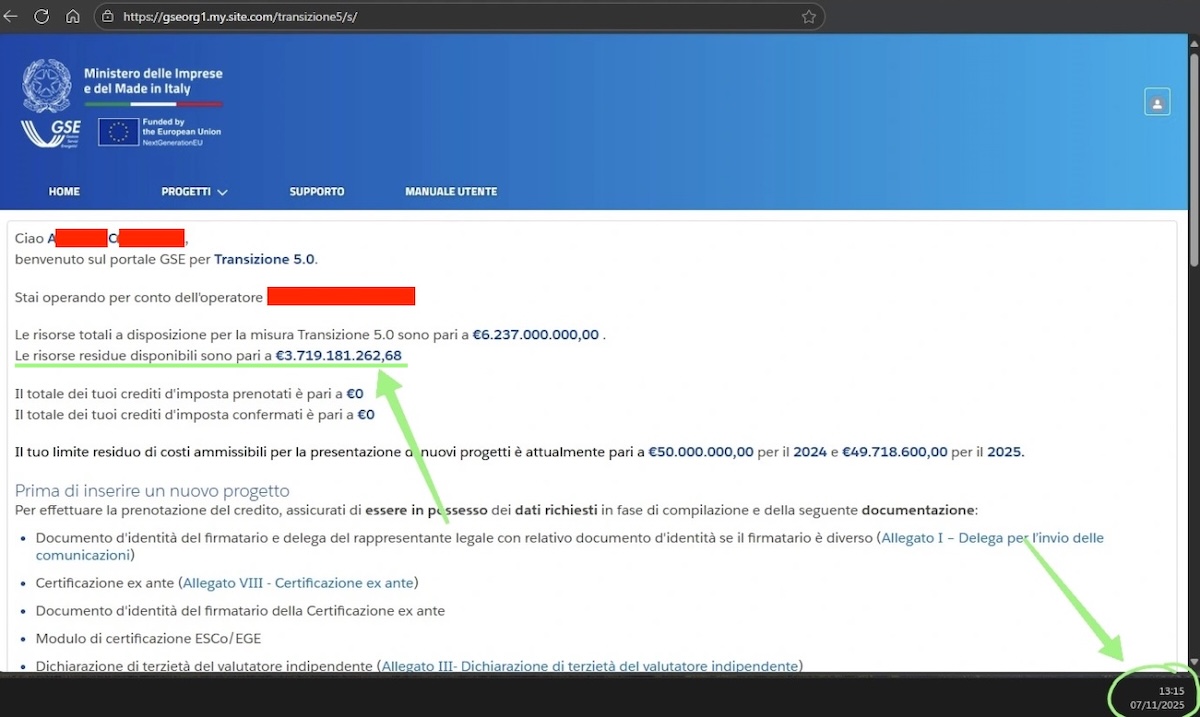The width and height of the screenshot is (1200, 717).
Task: Click the browser back arrow
Action: click(x=12, y=16)
